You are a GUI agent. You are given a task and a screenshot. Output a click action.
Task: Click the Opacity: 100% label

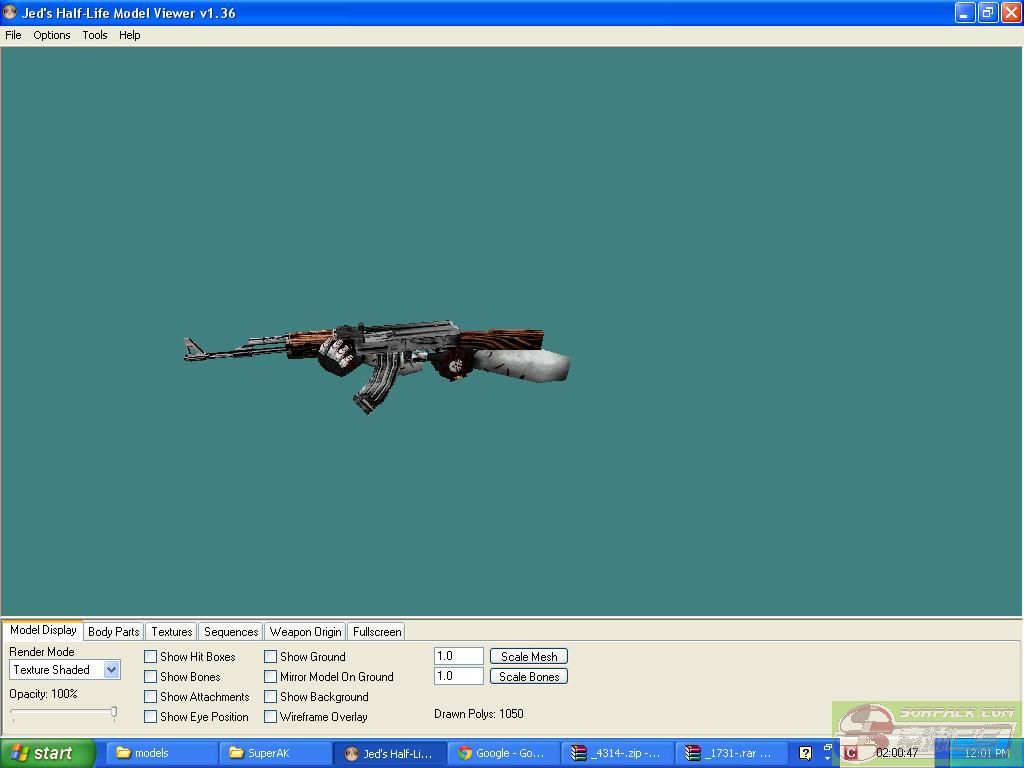click(x=43, y=694)
